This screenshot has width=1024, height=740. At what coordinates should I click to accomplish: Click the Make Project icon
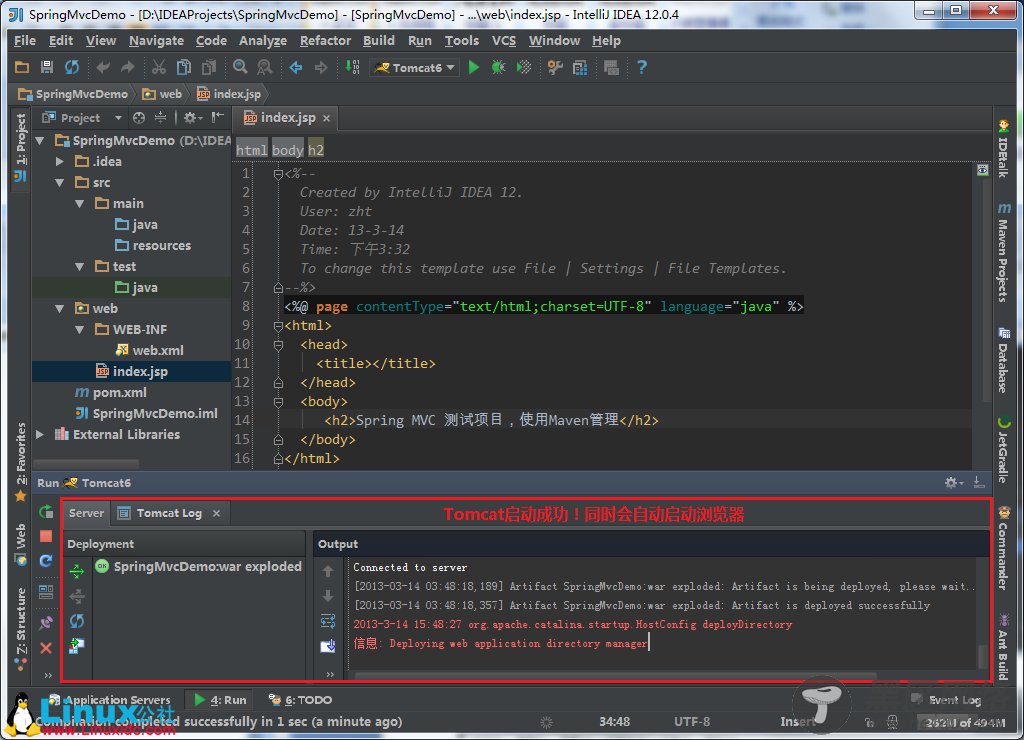point(353,67)
